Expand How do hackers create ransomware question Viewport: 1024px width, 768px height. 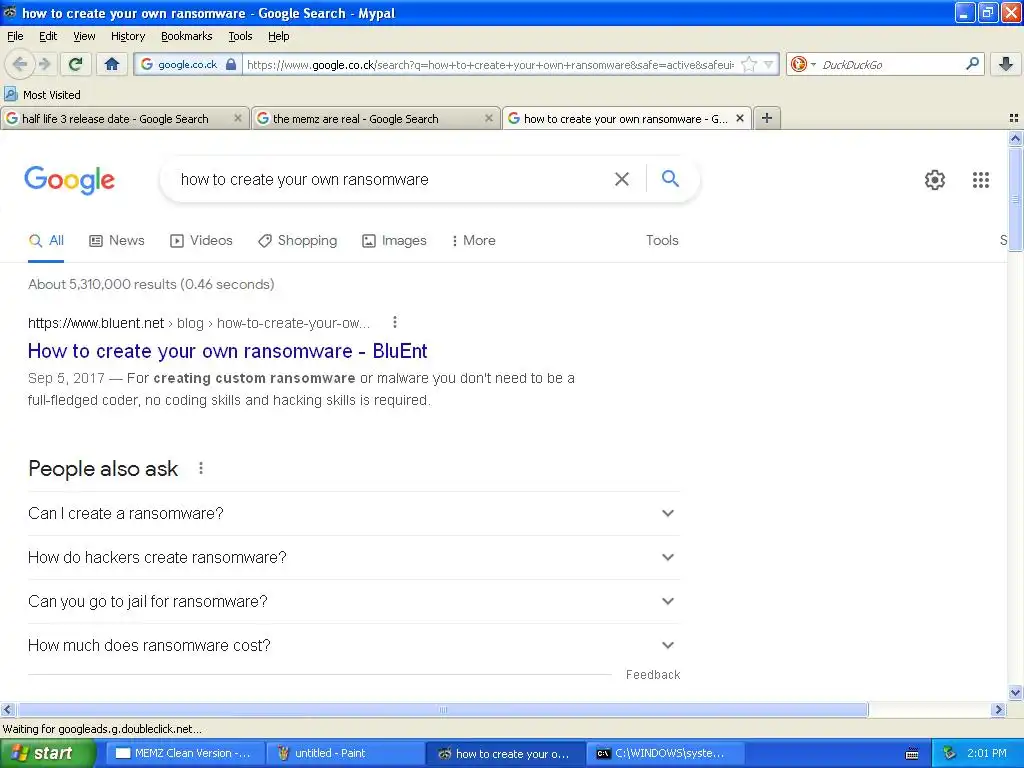pos(353,557)
